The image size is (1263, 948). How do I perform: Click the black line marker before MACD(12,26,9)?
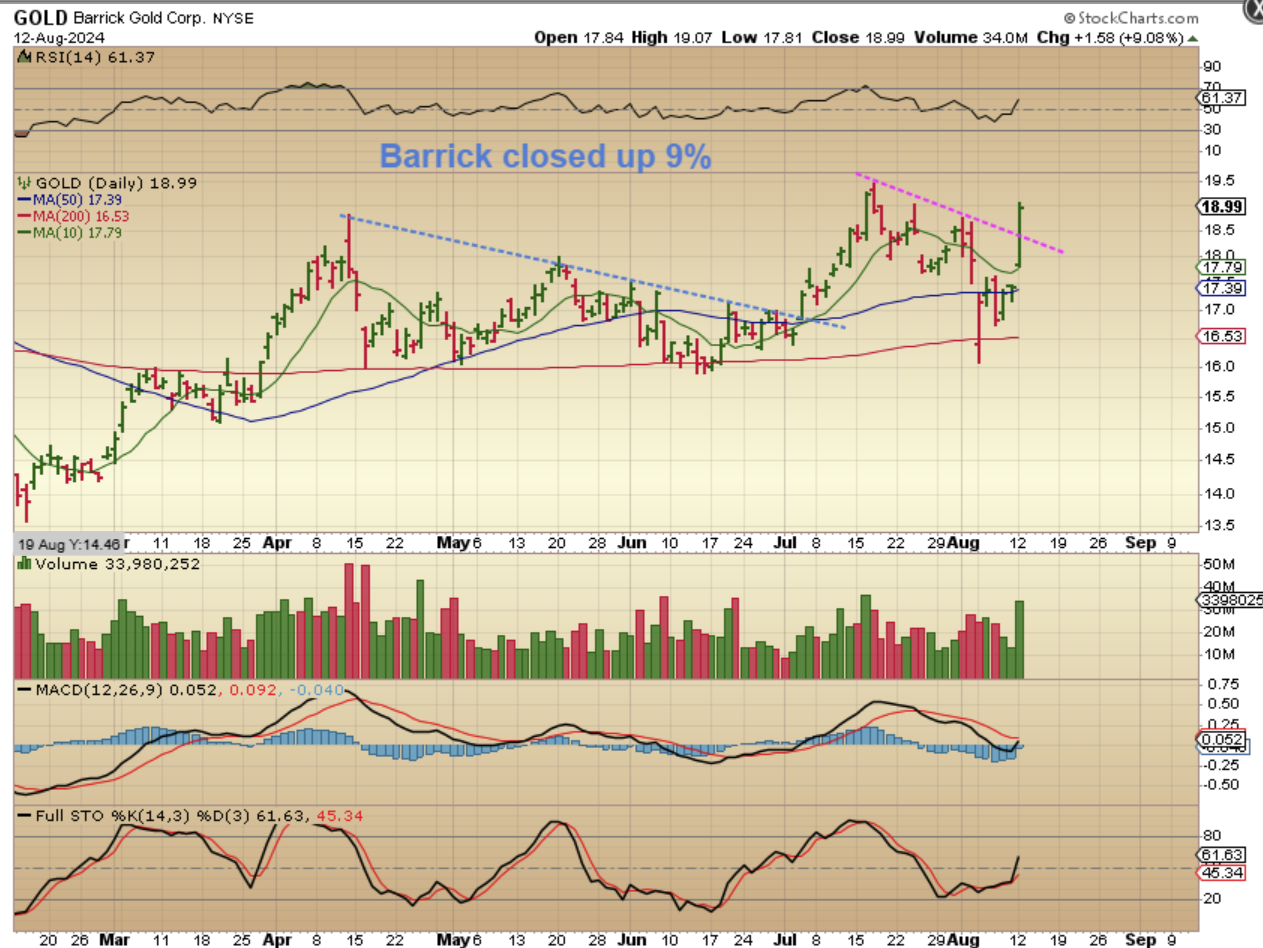(24, 692)
